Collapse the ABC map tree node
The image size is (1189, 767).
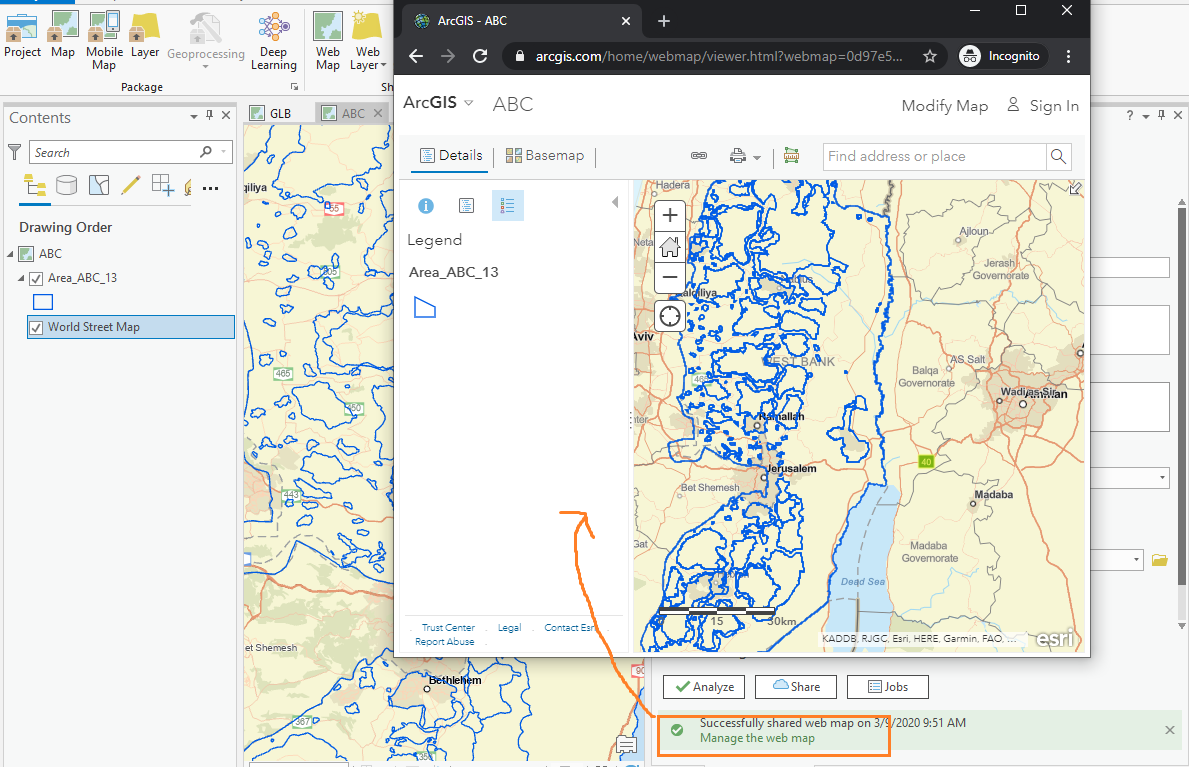(x=11, y=253)
